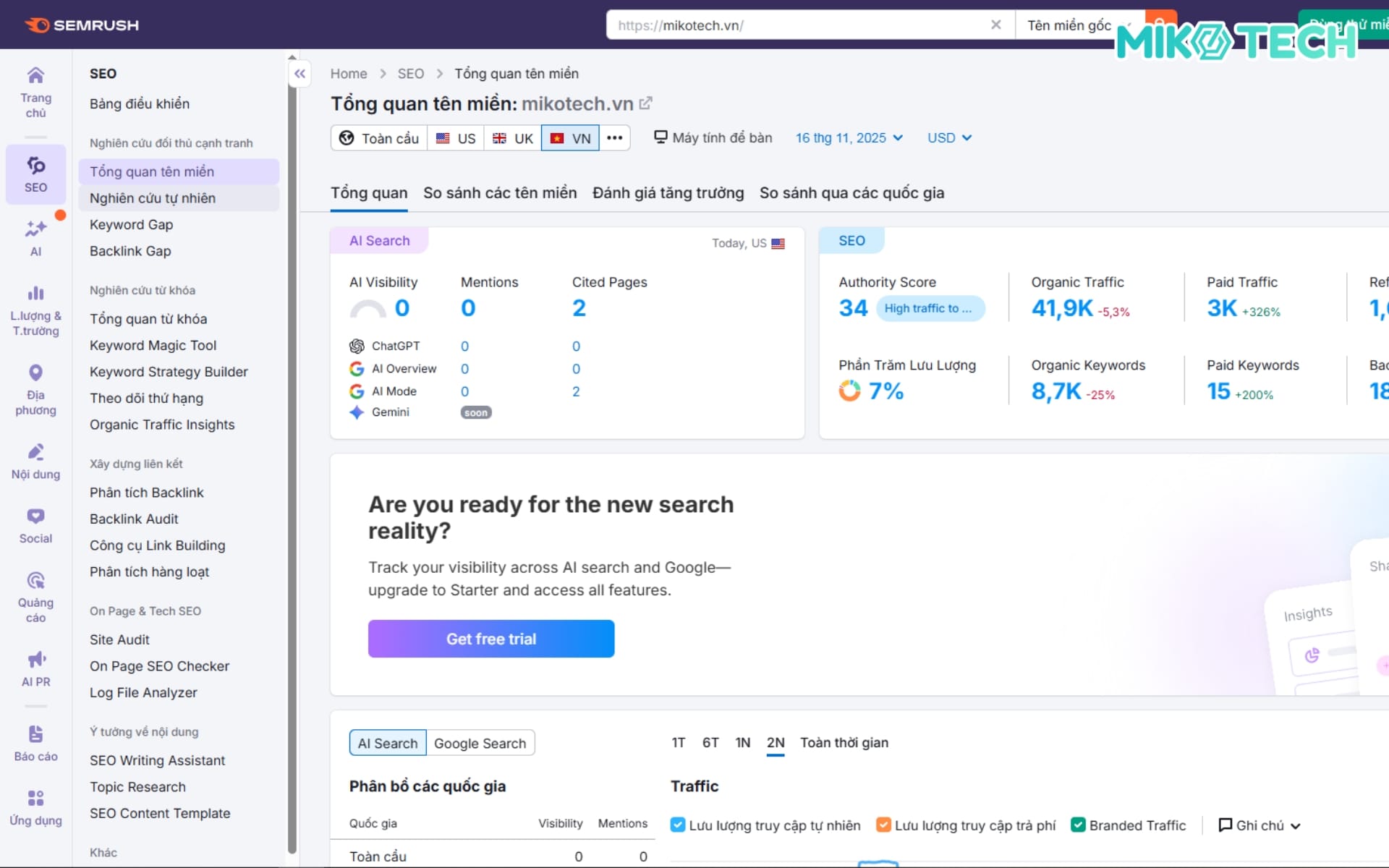
Task: Open mikotech.vn via the external link icon
Action: tap(645, 103)
